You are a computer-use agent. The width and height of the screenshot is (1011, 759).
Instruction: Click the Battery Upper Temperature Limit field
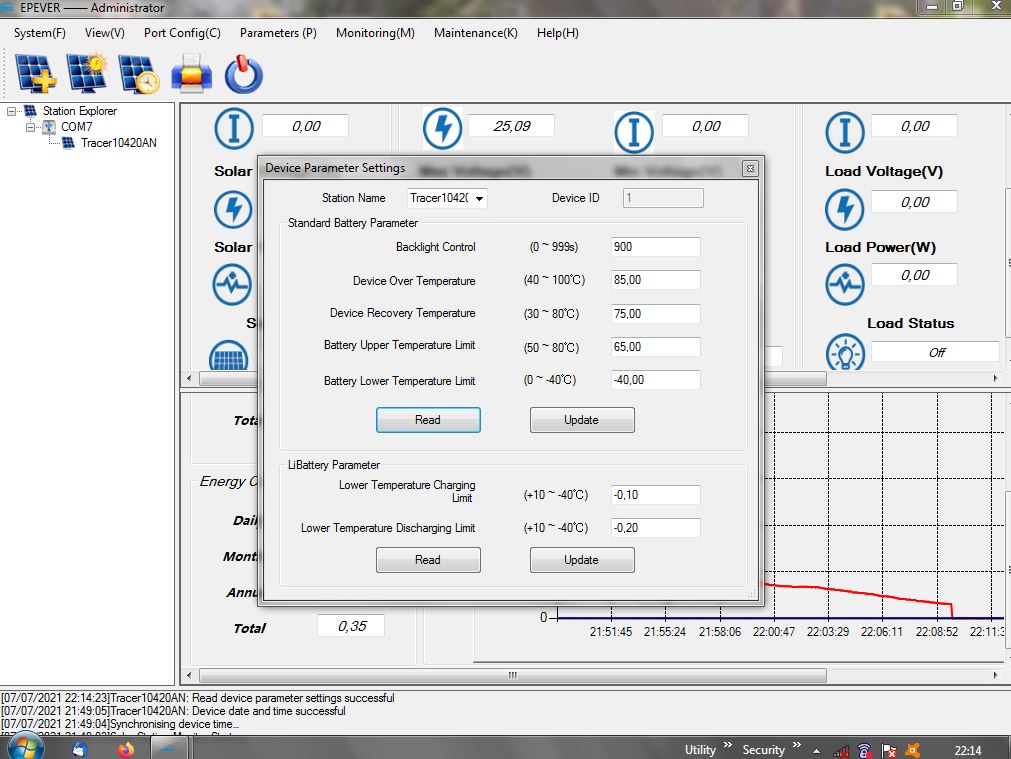click(655, 347)
